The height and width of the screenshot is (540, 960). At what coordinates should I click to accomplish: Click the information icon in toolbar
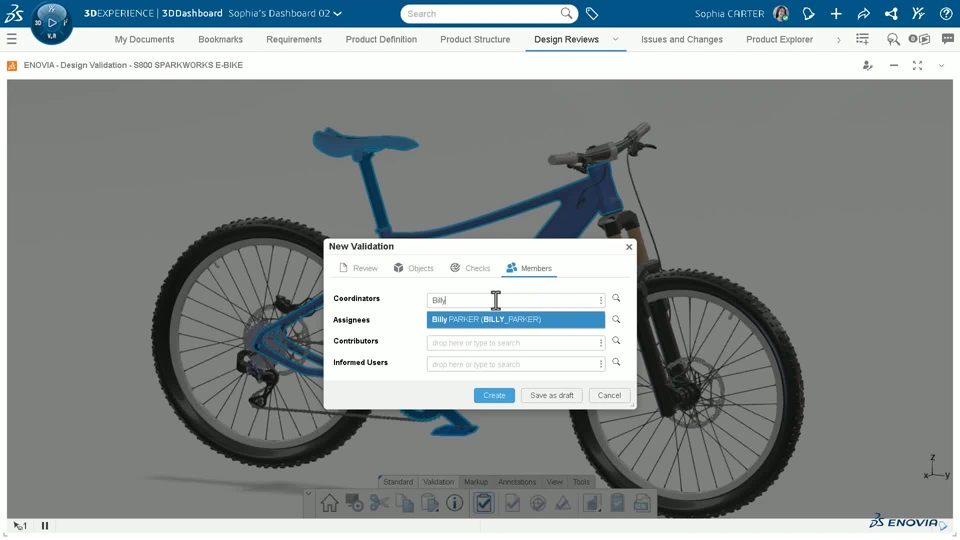coord(454,503)
